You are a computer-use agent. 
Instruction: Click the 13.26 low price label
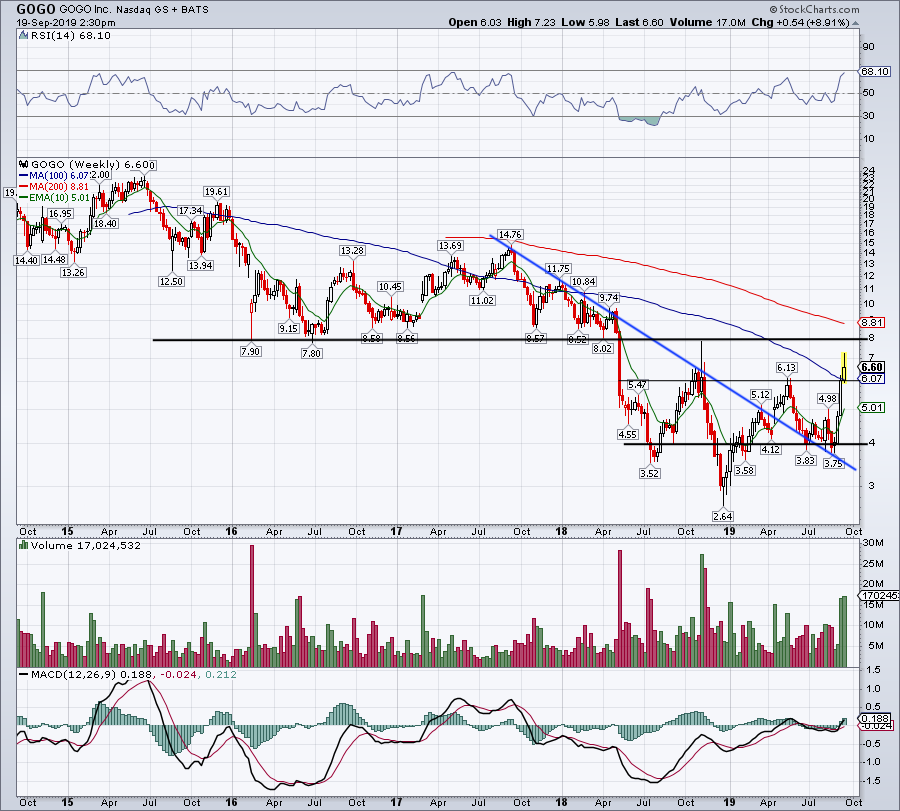[73, 272]
